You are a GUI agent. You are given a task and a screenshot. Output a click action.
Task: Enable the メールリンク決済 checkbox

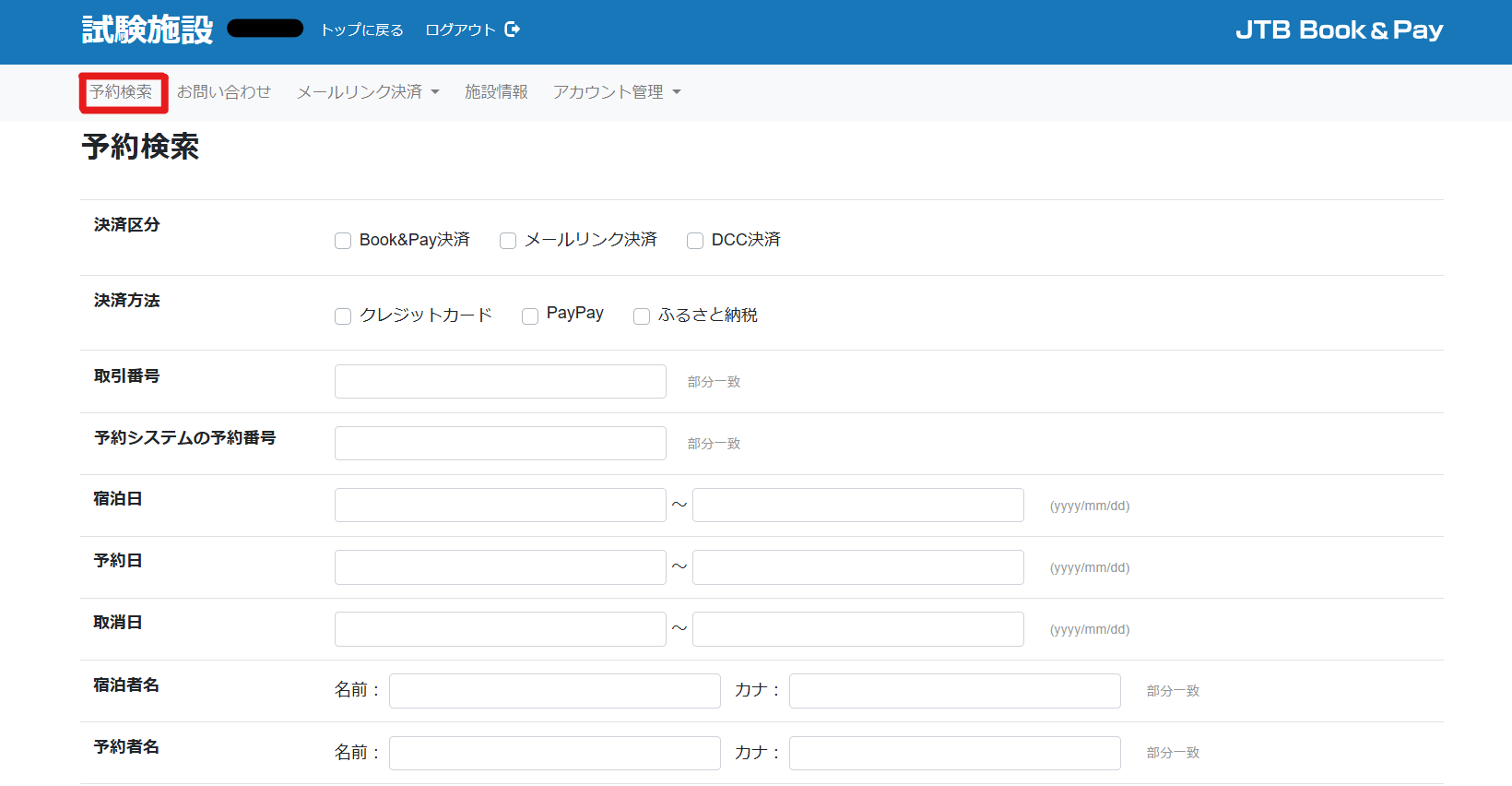click(508, 241)
